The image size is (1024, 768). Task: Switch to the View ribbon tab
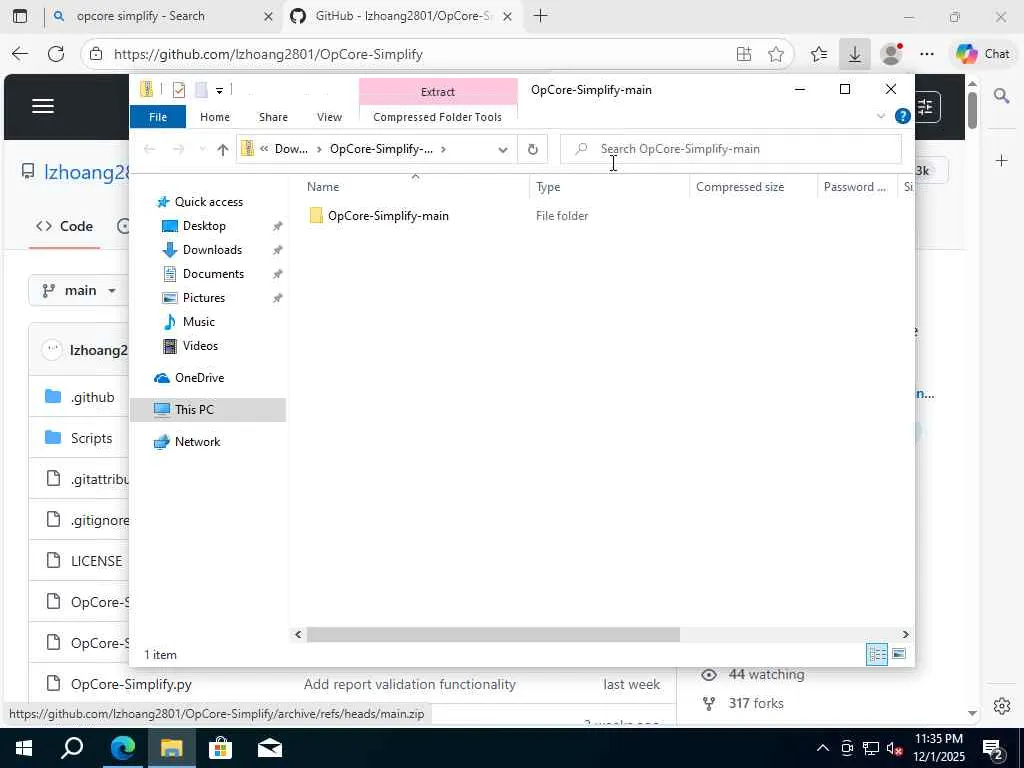329,117
